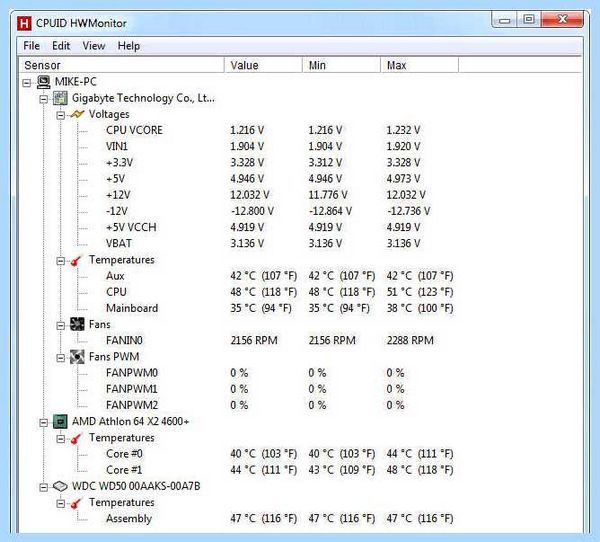Open the Edit menu

coord(61,46)
